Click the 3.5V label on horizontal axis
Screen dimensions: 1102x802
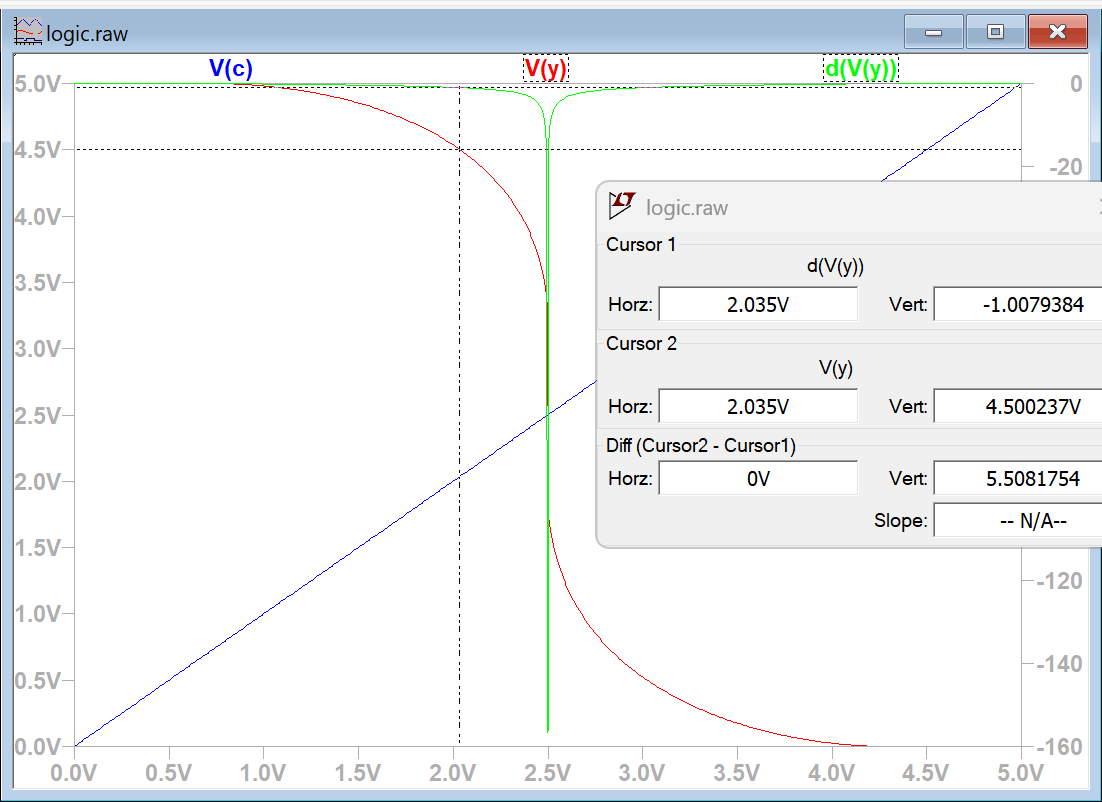tap(737, 773)
